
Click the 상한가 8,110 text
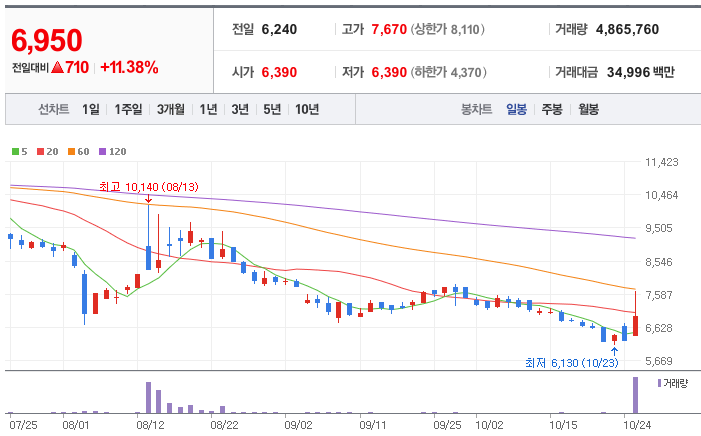point(448,30)
